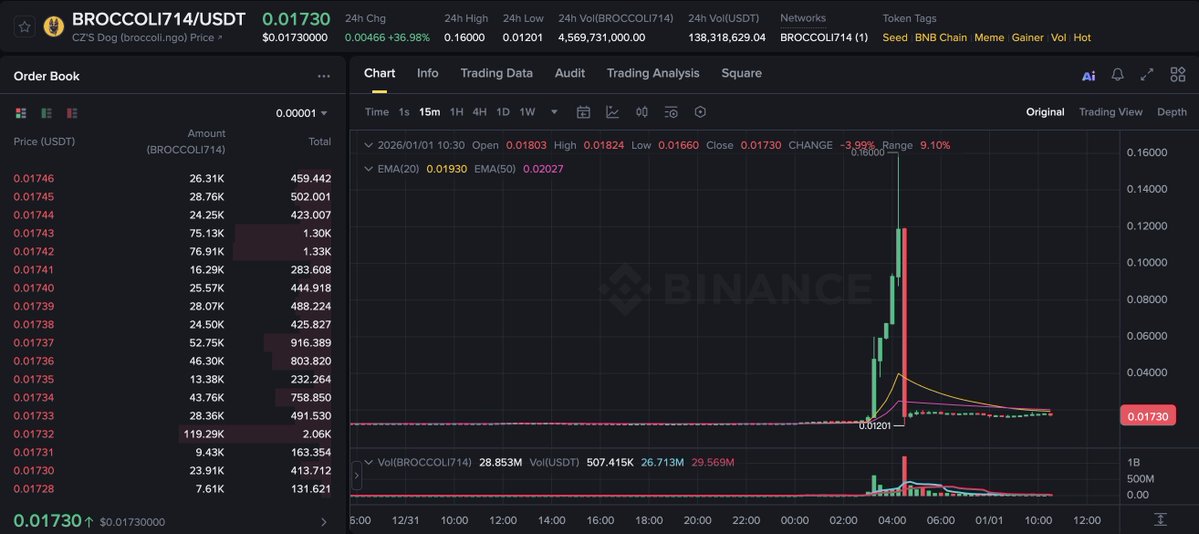Open the 0.00001 price precision dropdown
1199x534 pixels.
(x=302, y=113)
